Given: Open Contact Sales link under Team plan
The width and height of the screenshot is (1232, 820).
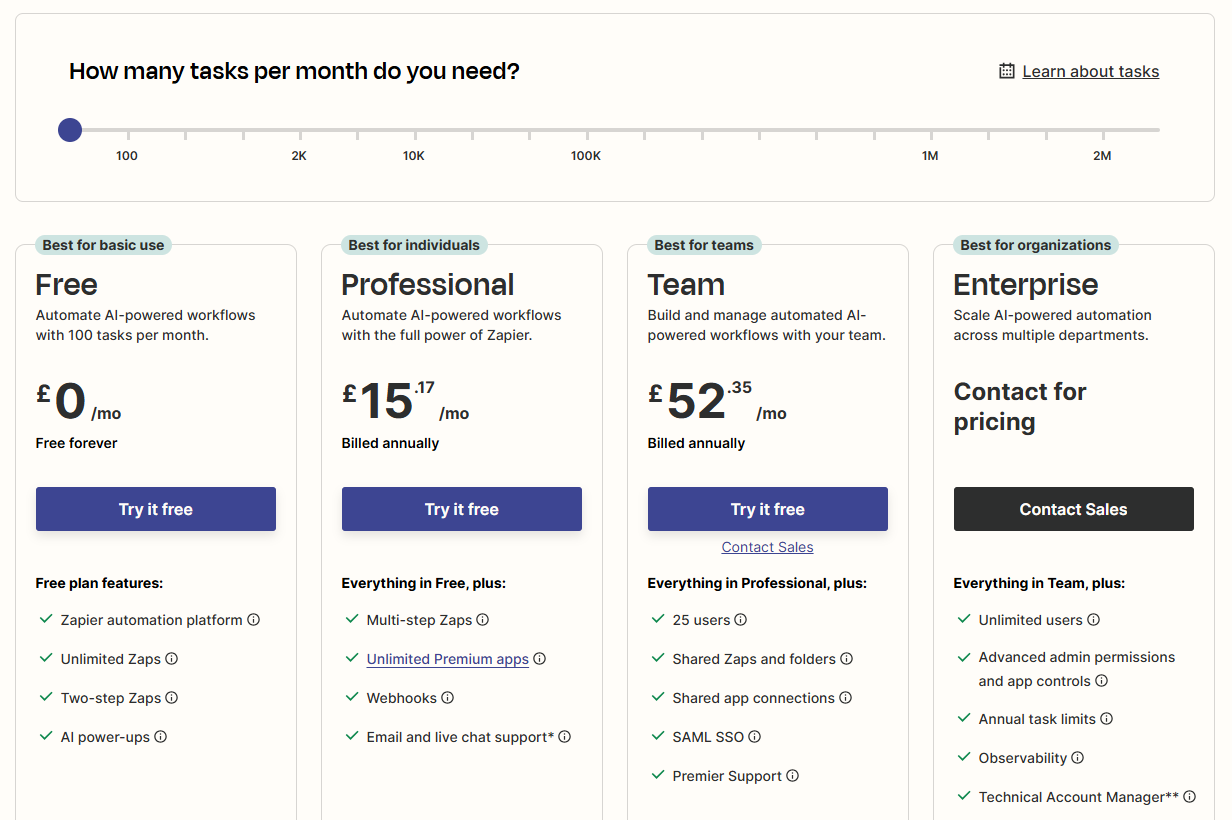Looking at the screenshot, I should point(768,547).
